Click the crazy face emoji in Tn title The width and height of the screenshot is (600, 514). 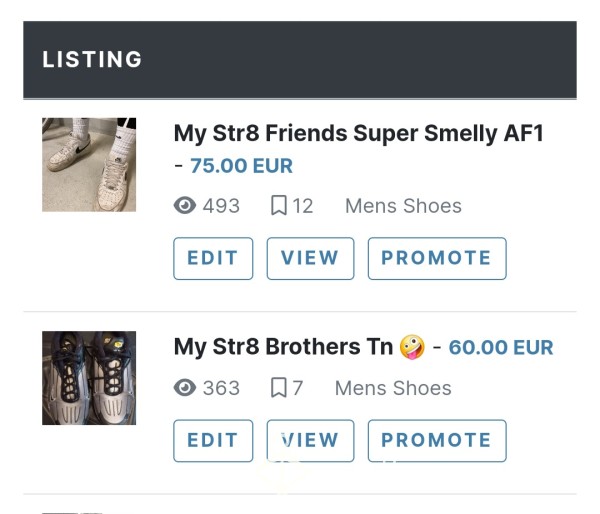click(x=412, y=347)
